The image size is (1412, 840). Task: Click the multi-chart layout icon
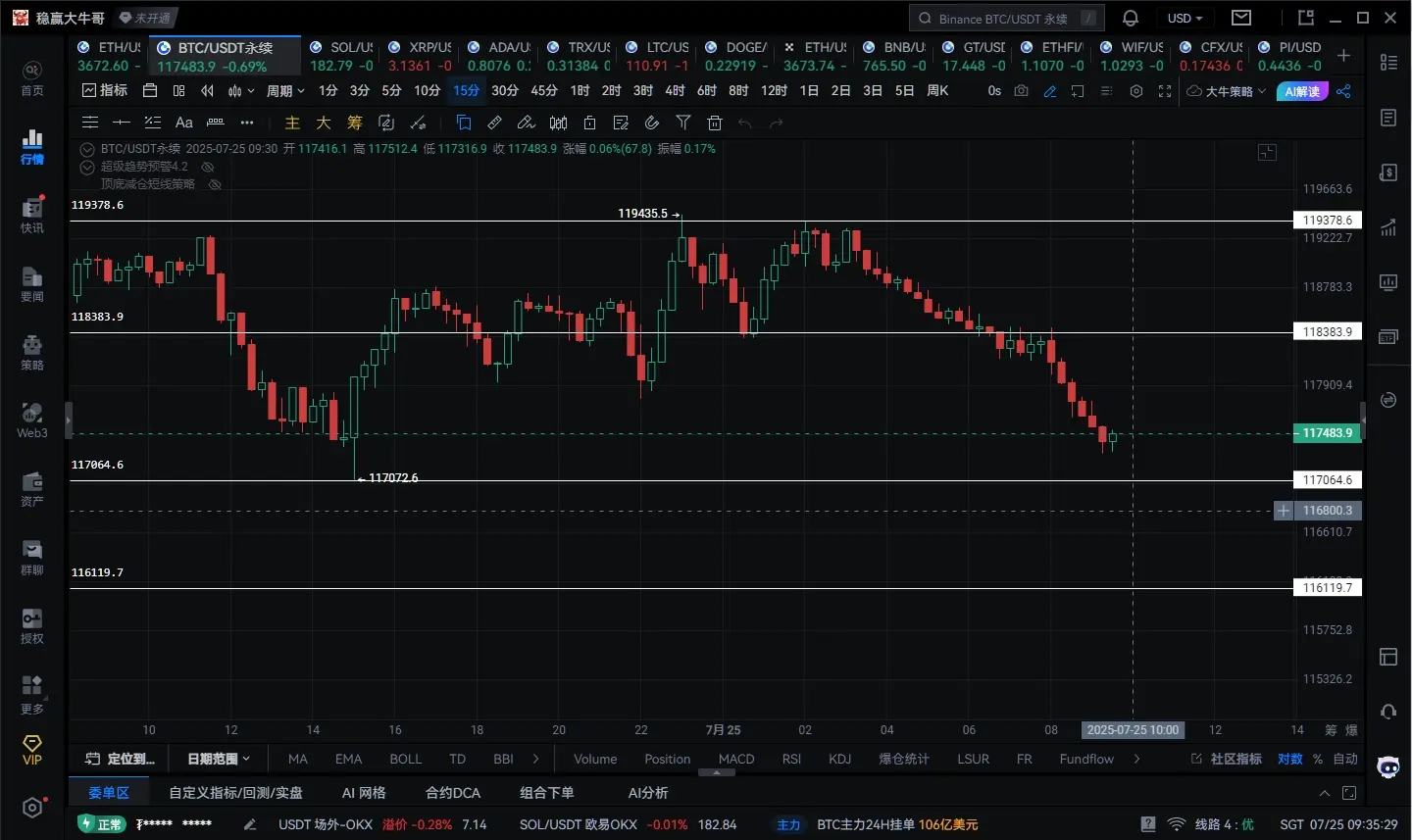point(178,91)
